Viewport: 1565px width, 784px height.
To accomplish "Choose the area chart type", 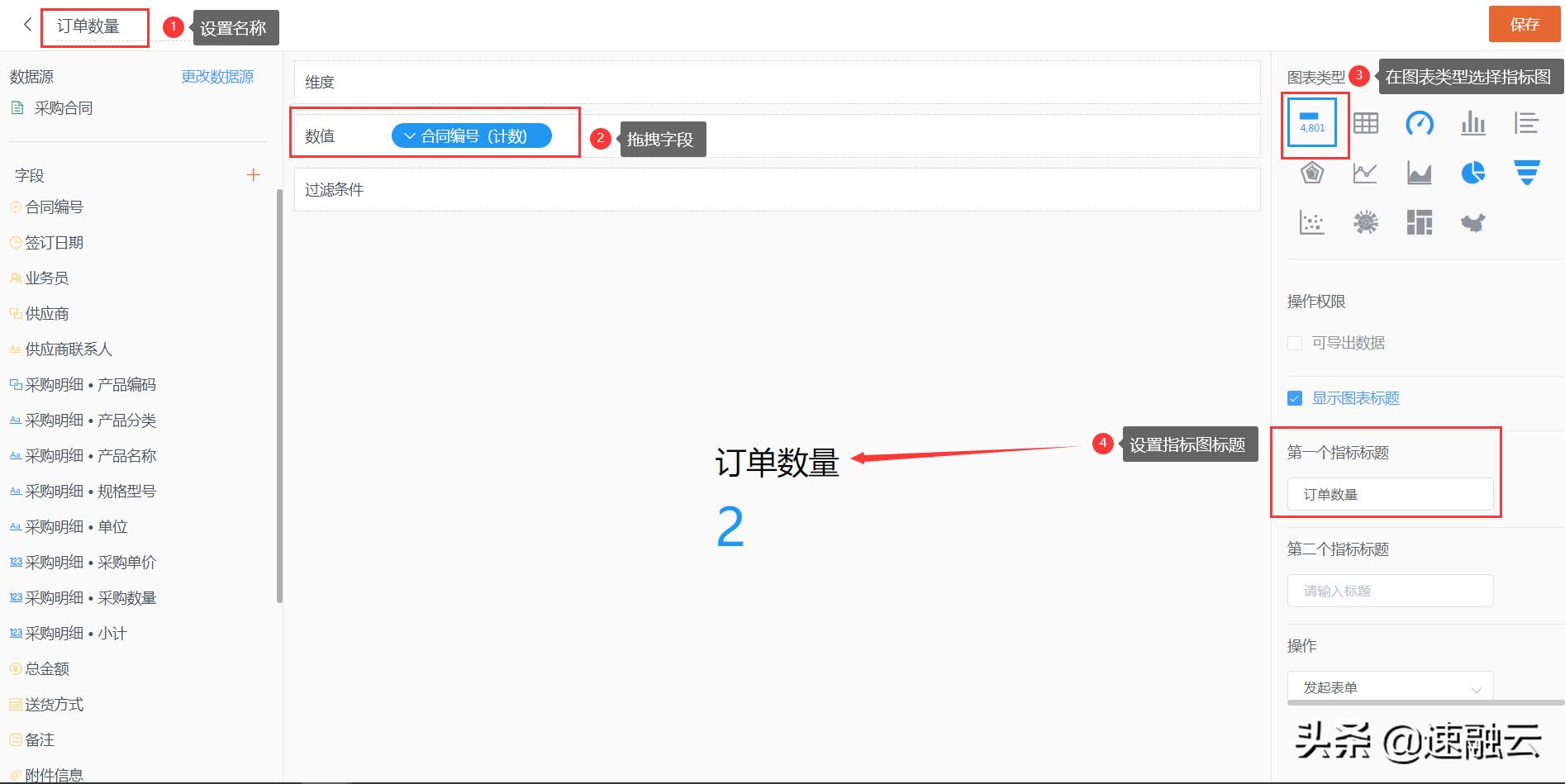I will (1420, 173).
